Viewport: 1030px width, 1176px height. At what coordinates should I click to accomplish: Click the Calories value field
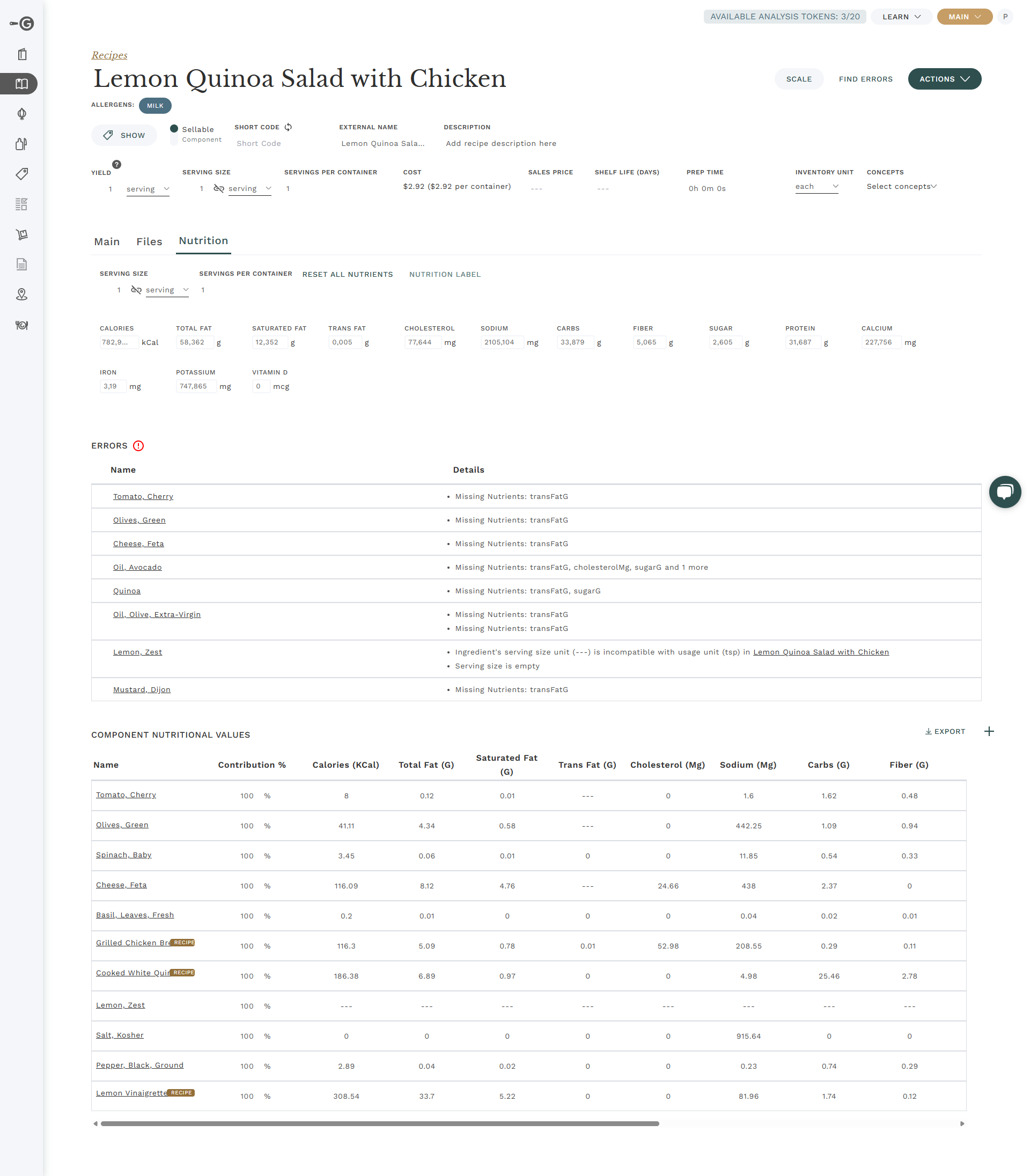[119, 342]
